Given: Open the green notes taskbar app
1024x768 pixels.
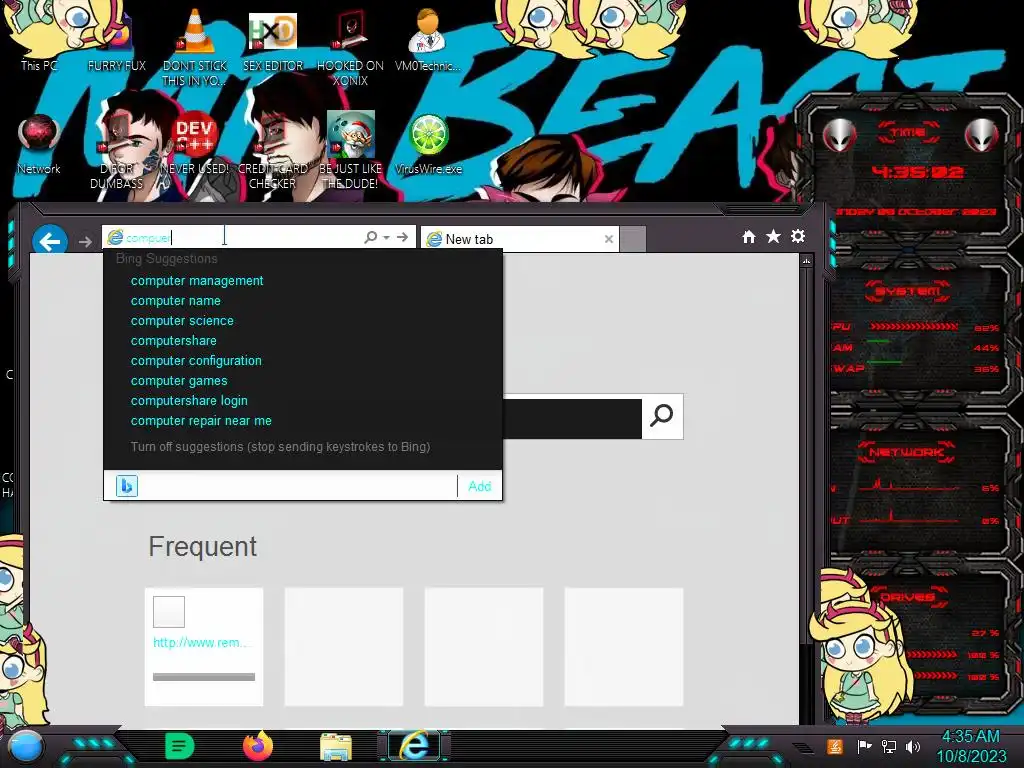Looking at the screenshot, I should pos(179,746).
